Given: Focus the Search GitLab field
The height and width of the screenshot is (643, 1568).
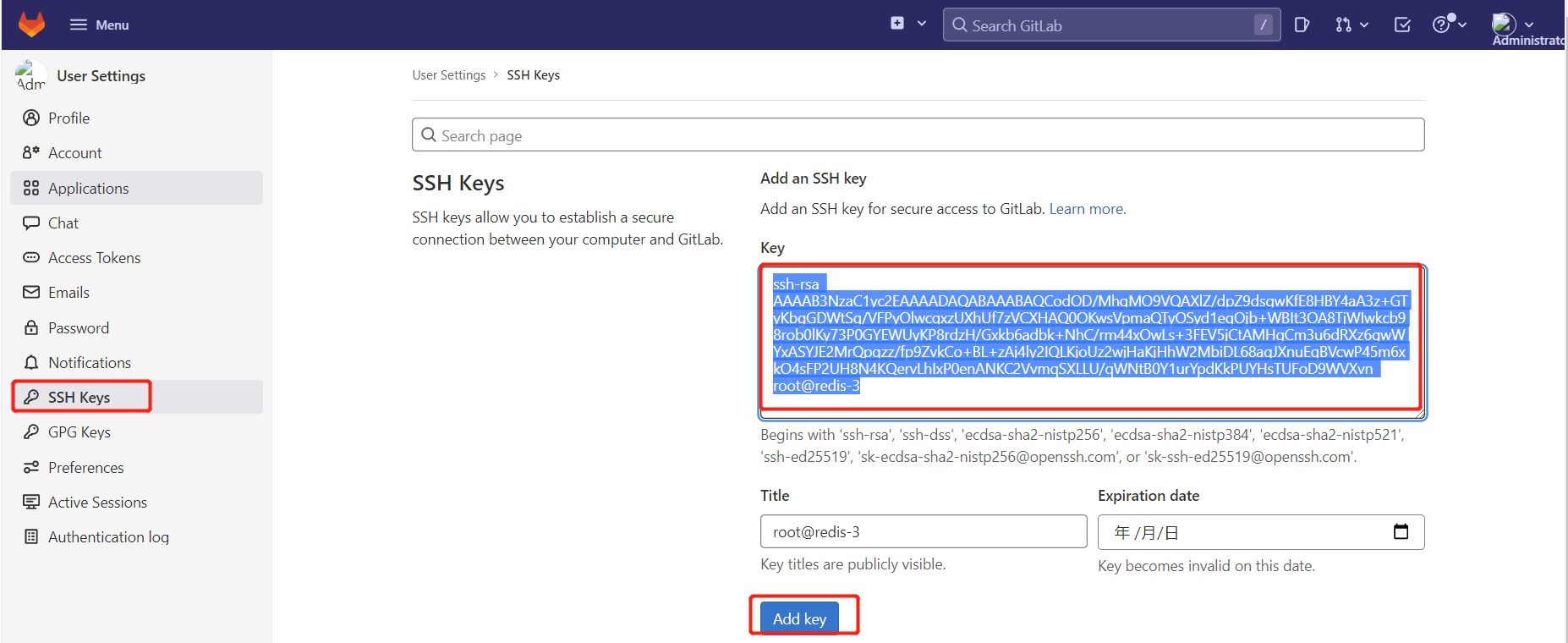Looking at the screenshot, I should [1111, 25].
